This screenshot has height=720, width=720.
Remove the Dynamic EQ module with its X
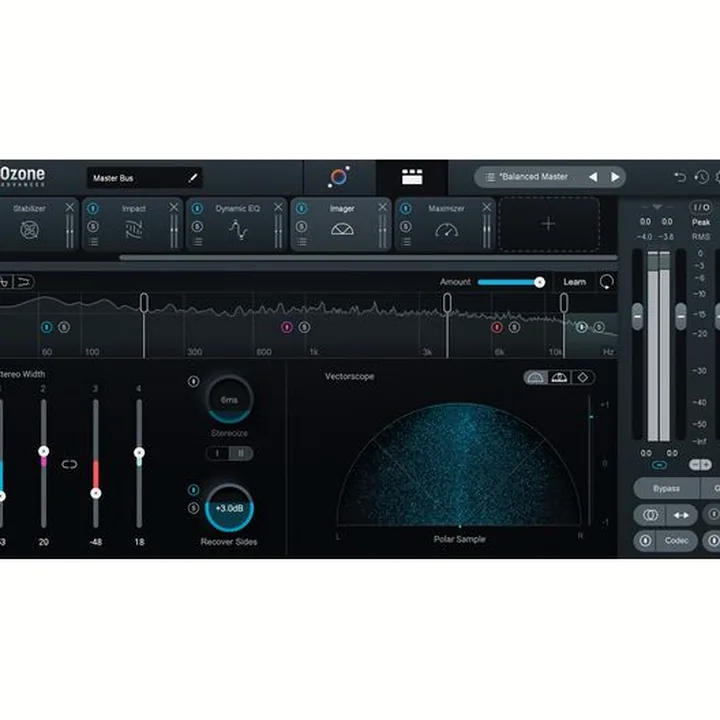(x=278, y=208)
